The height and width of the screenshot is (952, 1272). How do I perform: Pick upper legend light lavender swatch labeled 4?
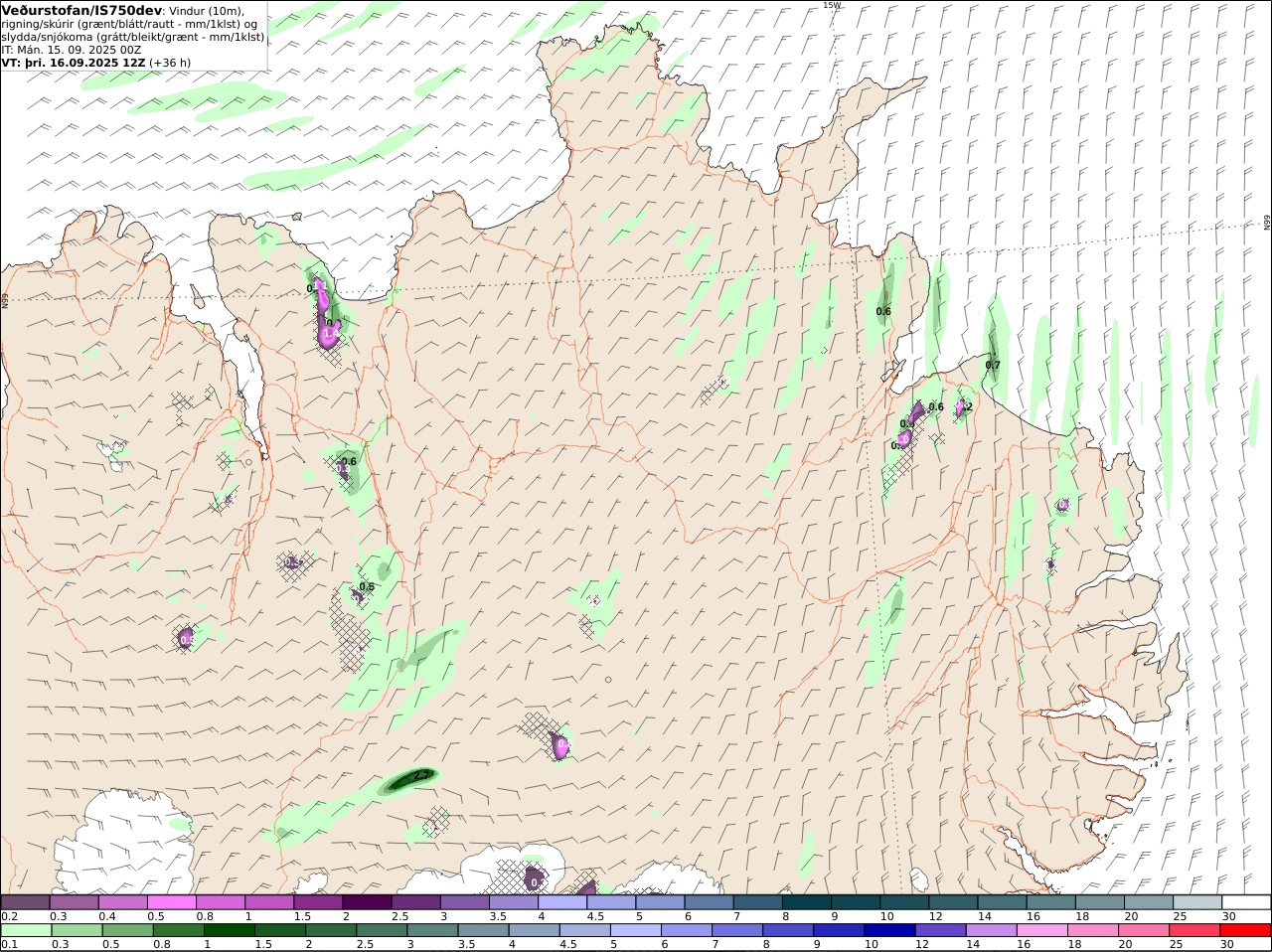point(562,902)
